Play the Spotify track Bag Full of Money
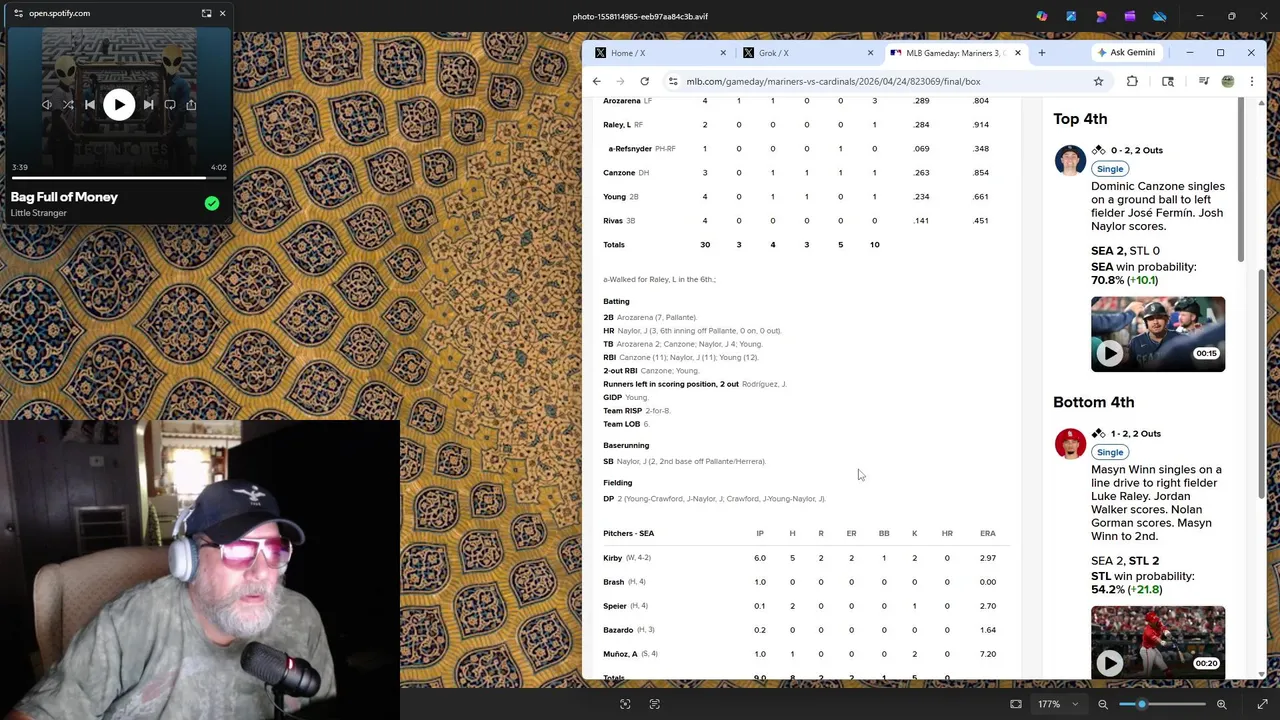Viewport: 1280px width, 720px height. (119, 104)
